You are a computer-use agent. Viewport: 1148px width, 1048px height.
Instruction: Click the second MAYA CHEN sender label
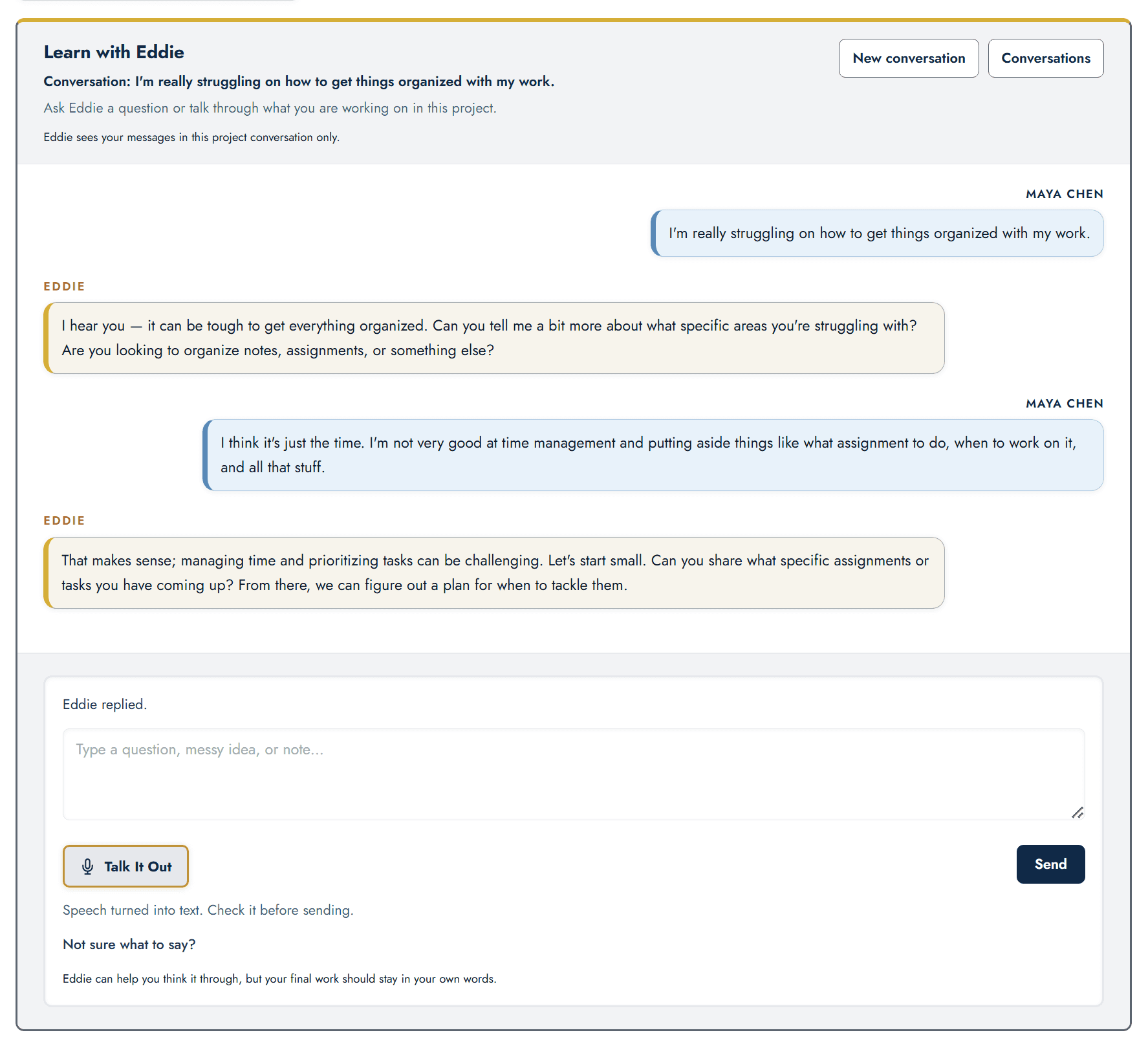(x=1065, y=404)
